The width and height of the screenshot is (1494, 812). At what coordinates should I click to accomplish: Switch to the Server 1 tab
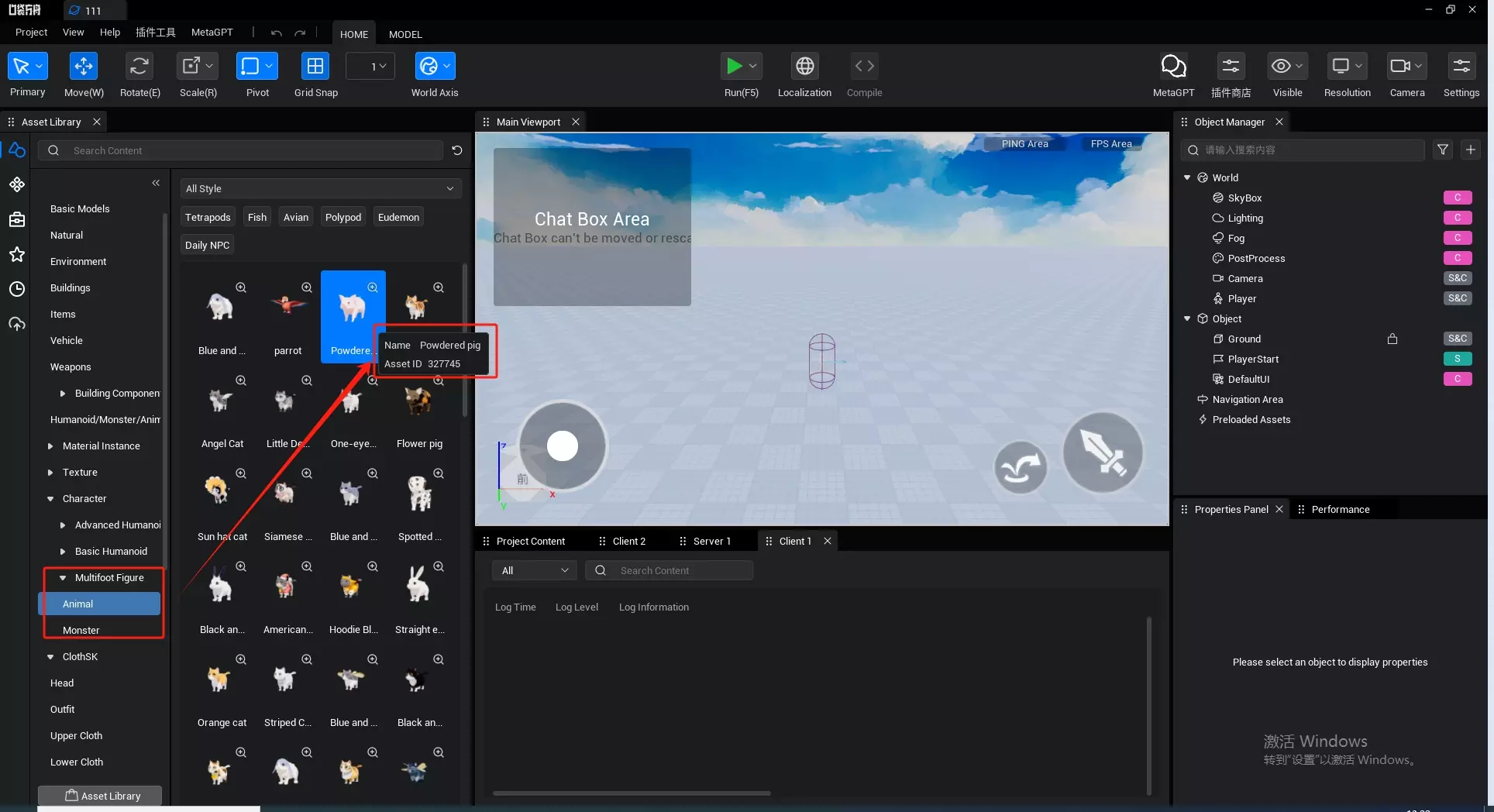(x=711, y=542)
